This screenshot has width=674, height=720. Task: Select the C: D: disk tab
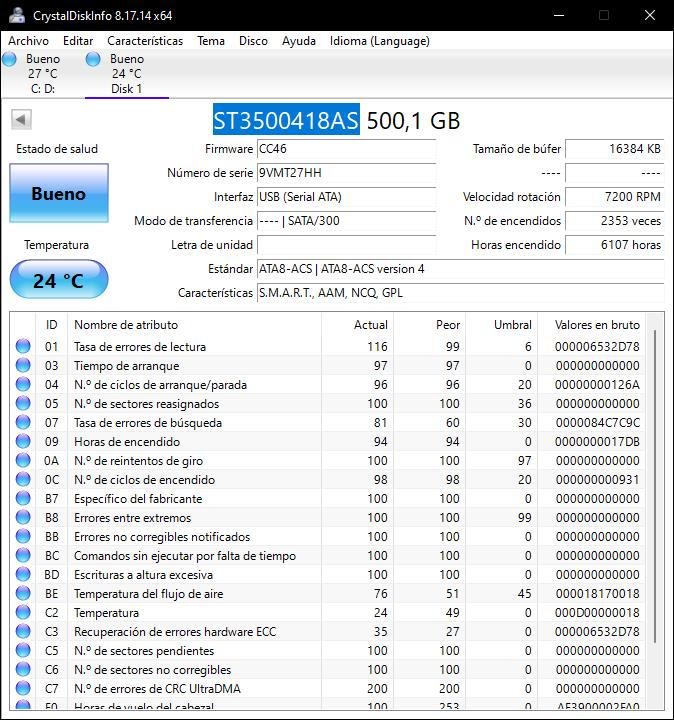pos(42,74)
